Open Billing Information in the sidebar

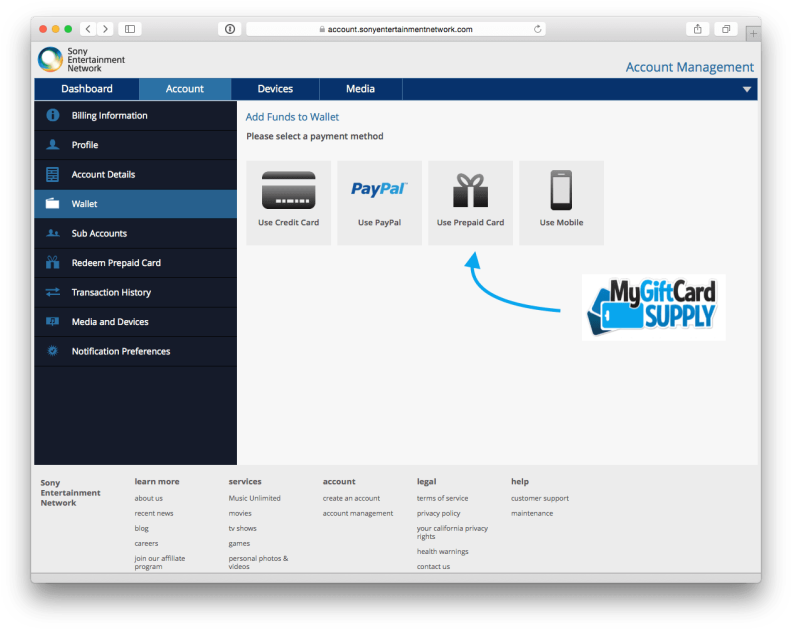pyautogui.click(x=135, y=116)
